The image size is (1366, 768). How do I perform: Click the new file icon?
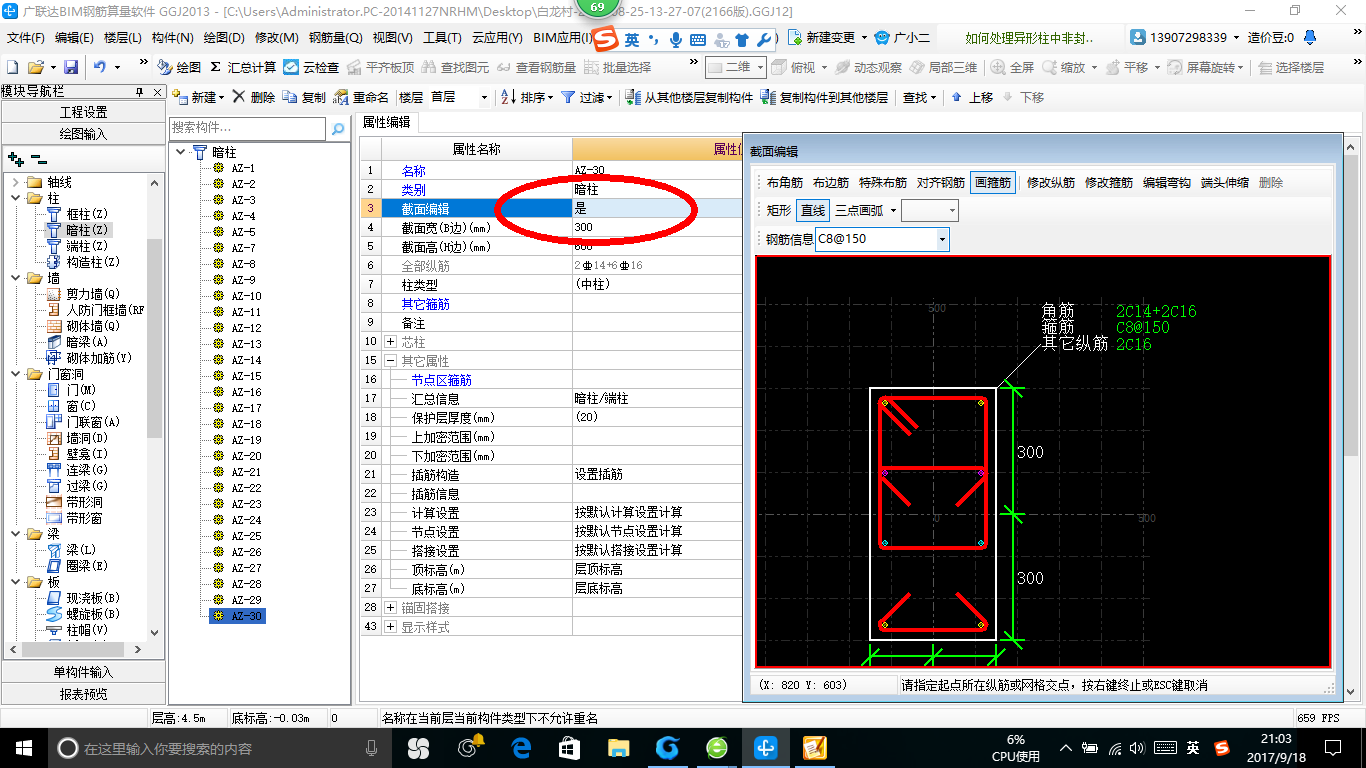point(12,67)
